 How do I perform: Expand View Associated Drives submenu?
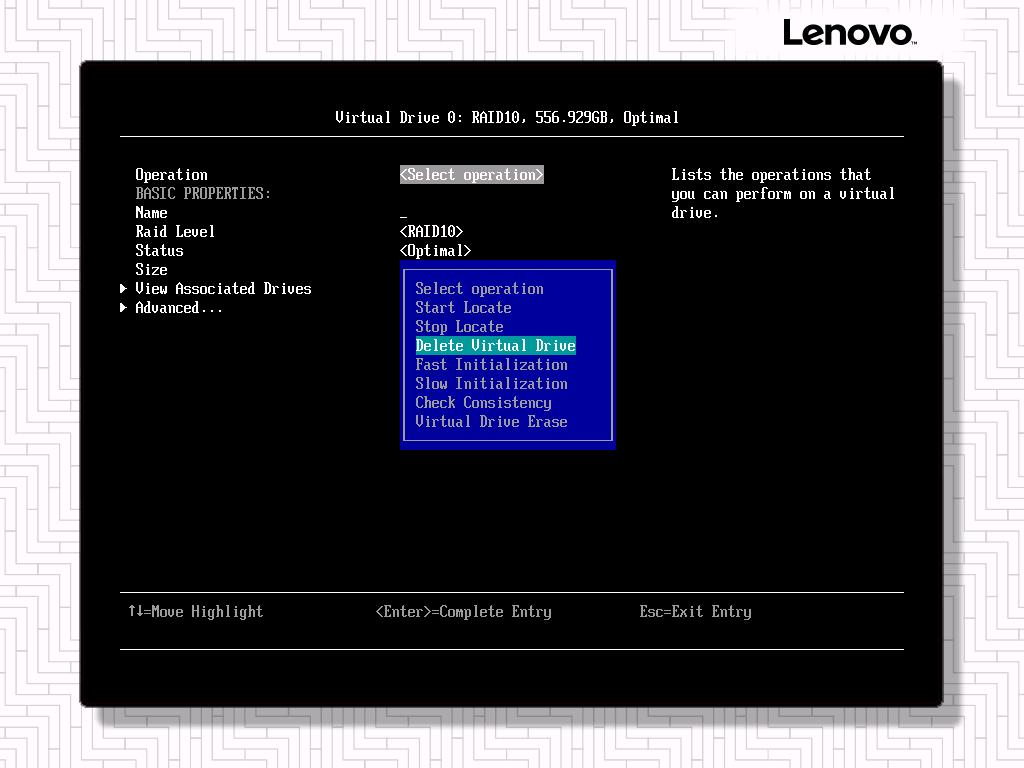click(x=223, y=289)
